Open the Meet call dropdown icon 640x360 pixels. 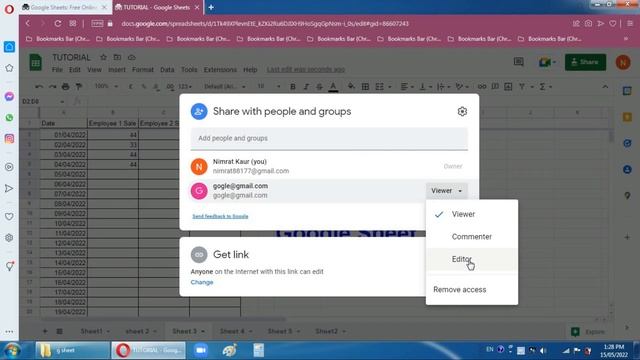(548, 62)
